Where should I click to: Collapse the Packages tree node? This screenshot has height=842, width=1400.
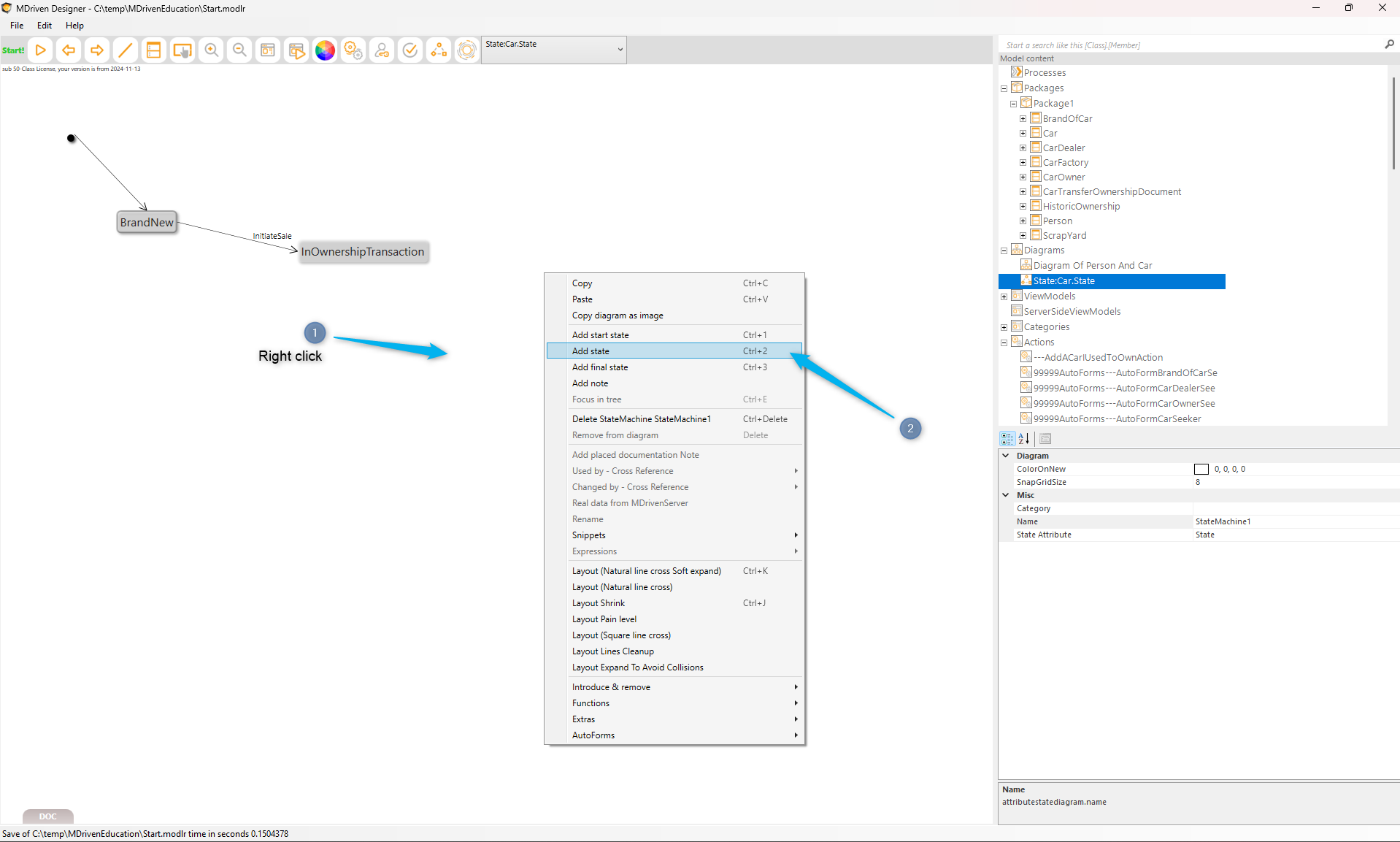click(x=1004, y=88)
